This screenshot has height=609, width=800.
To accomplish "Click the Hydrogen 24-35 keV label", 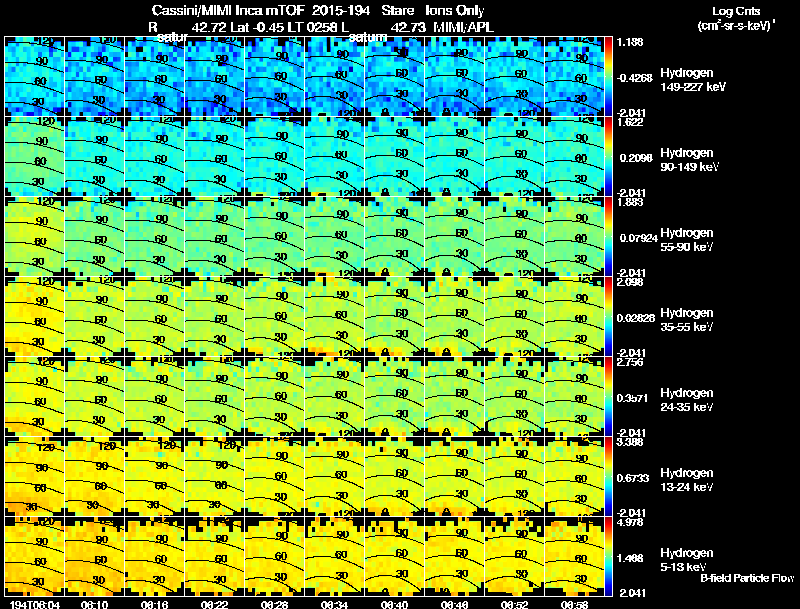I will click(687, 400).
